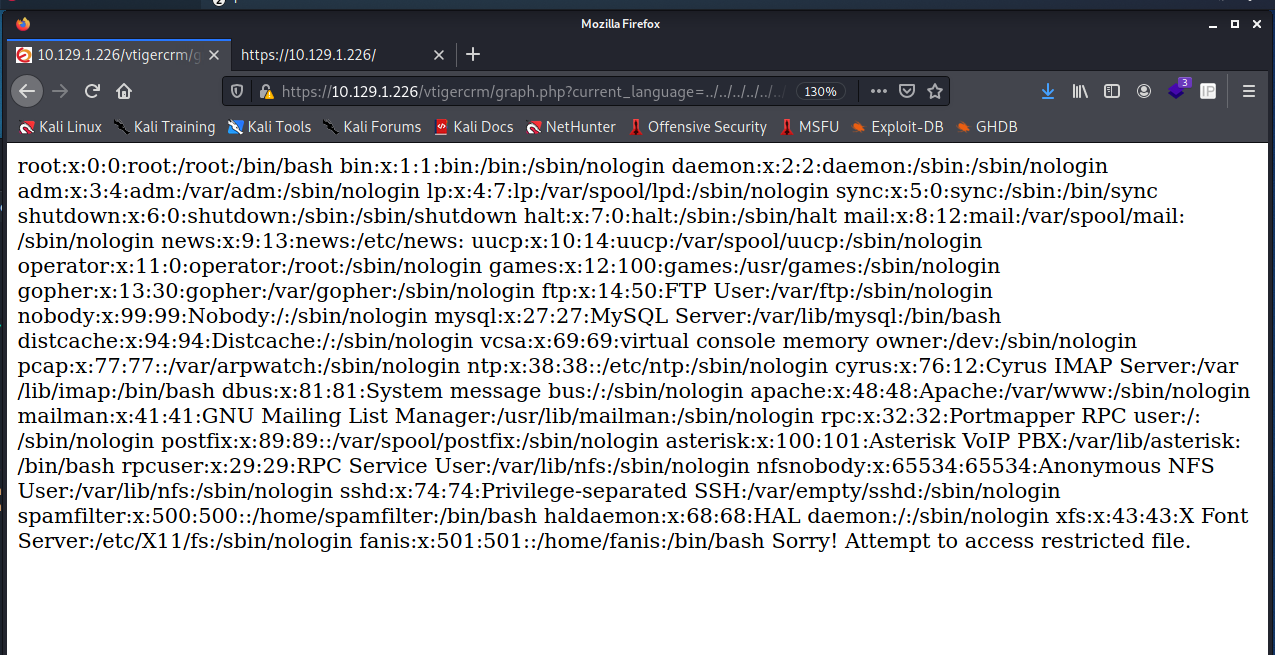Viewport: 1275px width, 655px height.
Task: Bookmark this page with the star icon
Action: coord(935,91)
